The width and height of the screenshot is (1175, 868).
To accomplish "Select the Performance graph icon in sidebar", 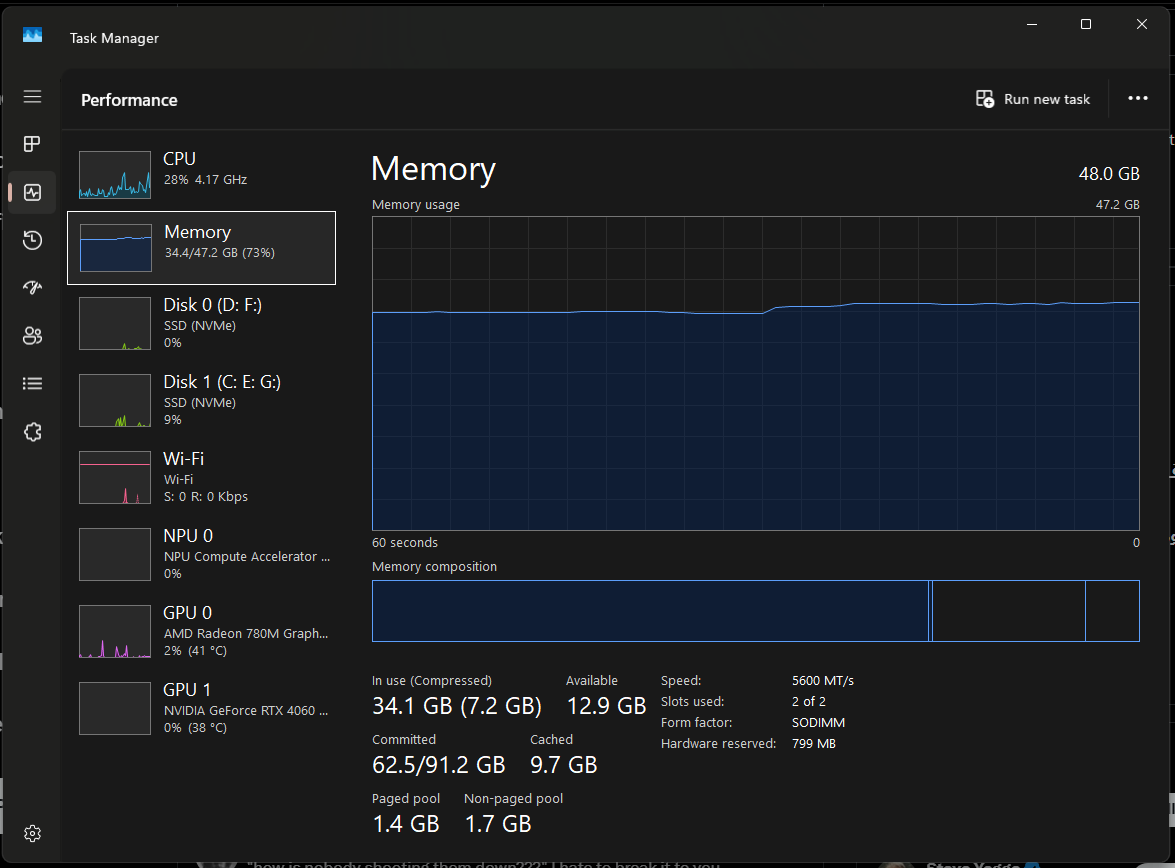I will pyautogui.click(x=32, y=192).
